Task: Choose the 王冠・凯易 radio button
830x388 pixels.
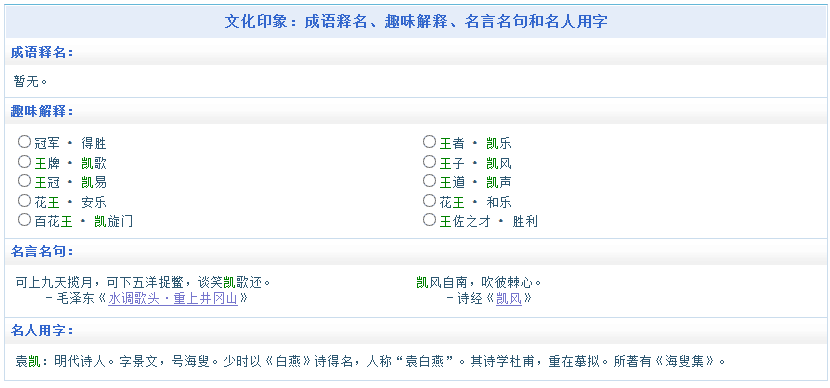Action: pos(24,181)
